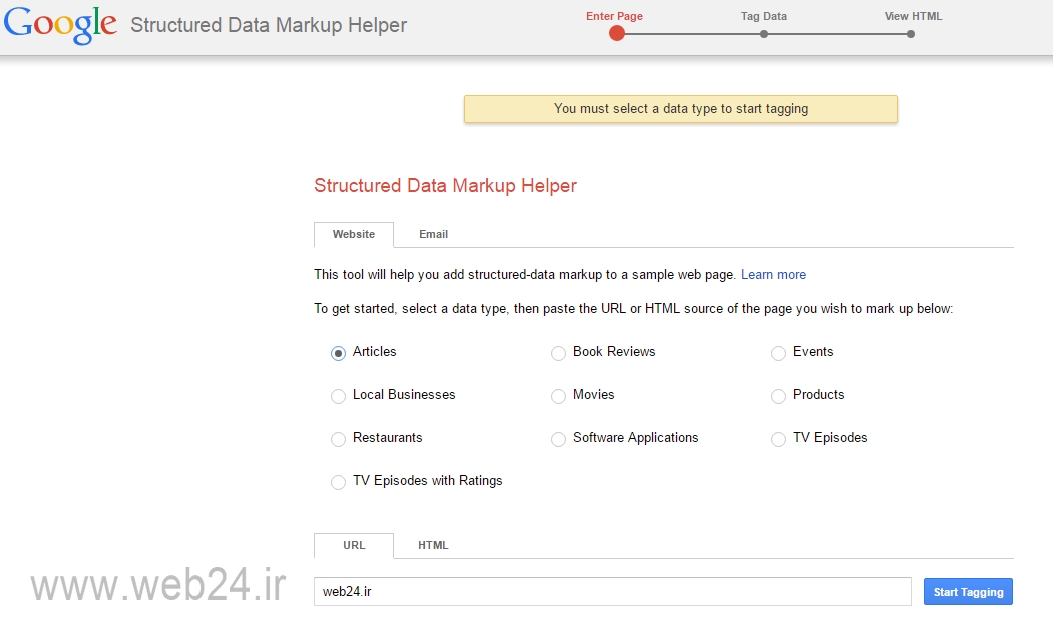Pick the Movies radio button
The width and height of the screenshot is (1053, 631).
pos(558,396)
